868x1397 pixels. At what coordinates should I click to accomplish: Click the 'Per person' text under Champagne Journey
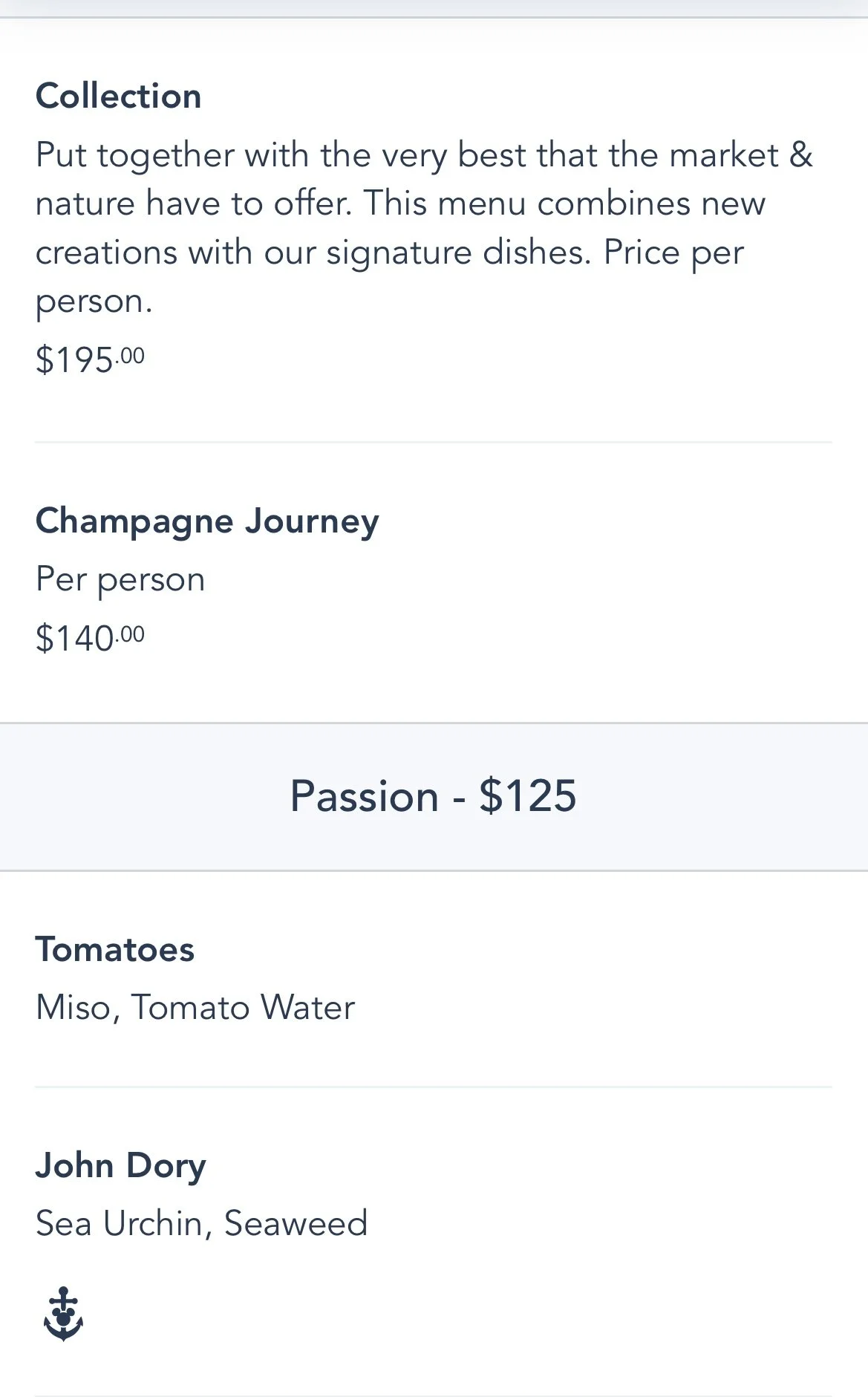coord(120,580)
